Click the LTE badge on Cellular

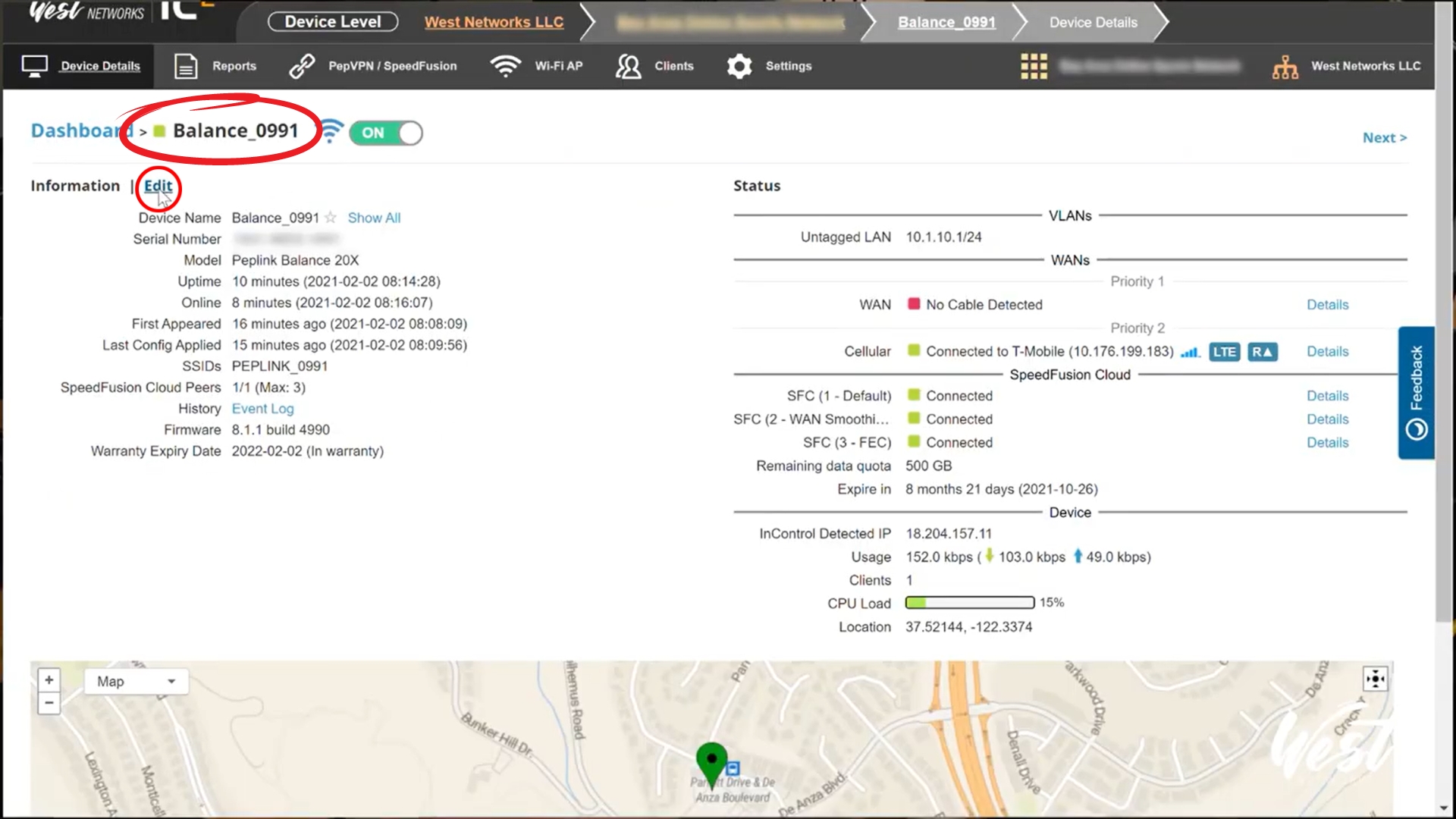1224,352
